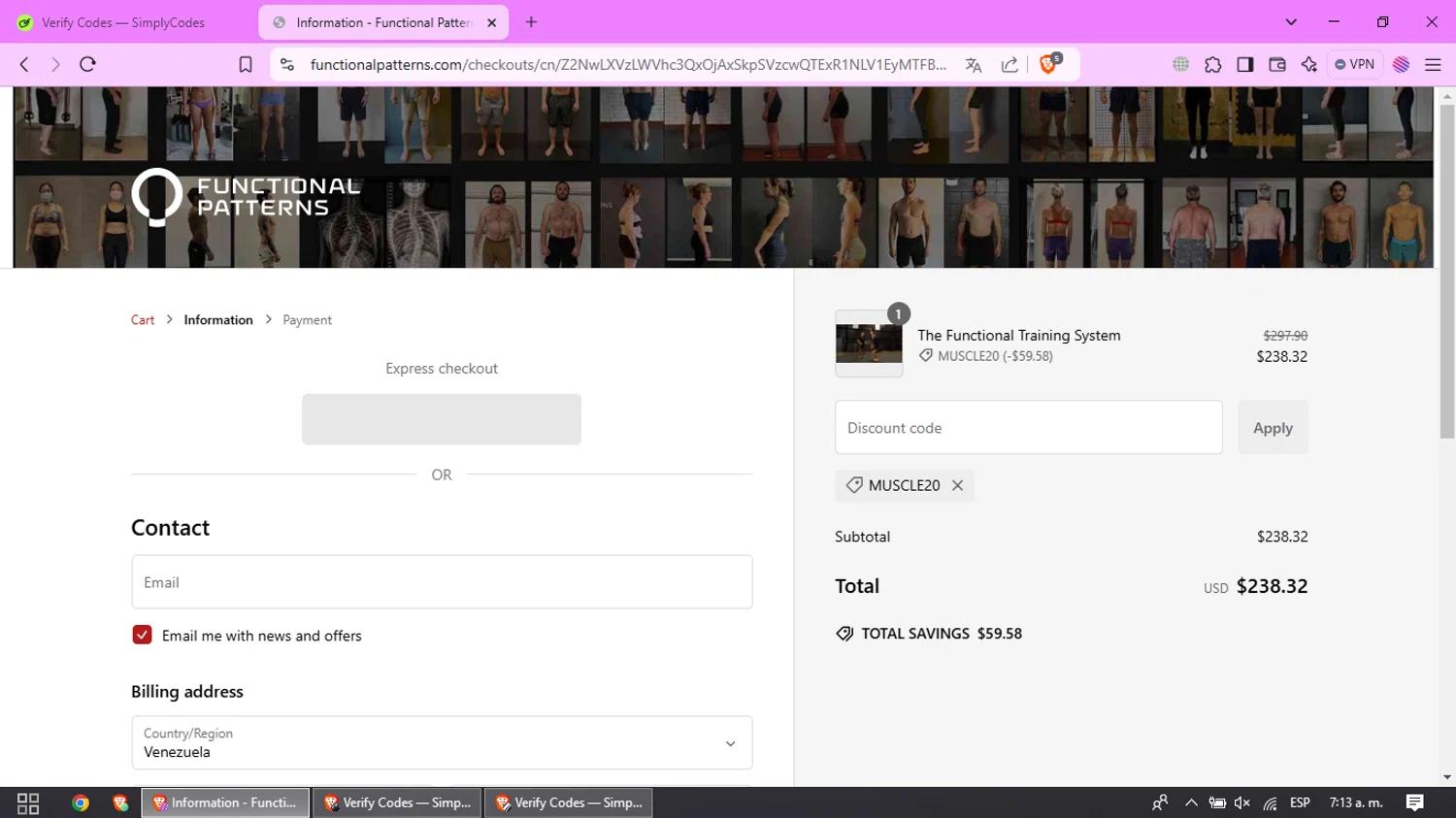Open the battery tray icon
This screenshot has width=1456, height=818.
point(1217,802)
